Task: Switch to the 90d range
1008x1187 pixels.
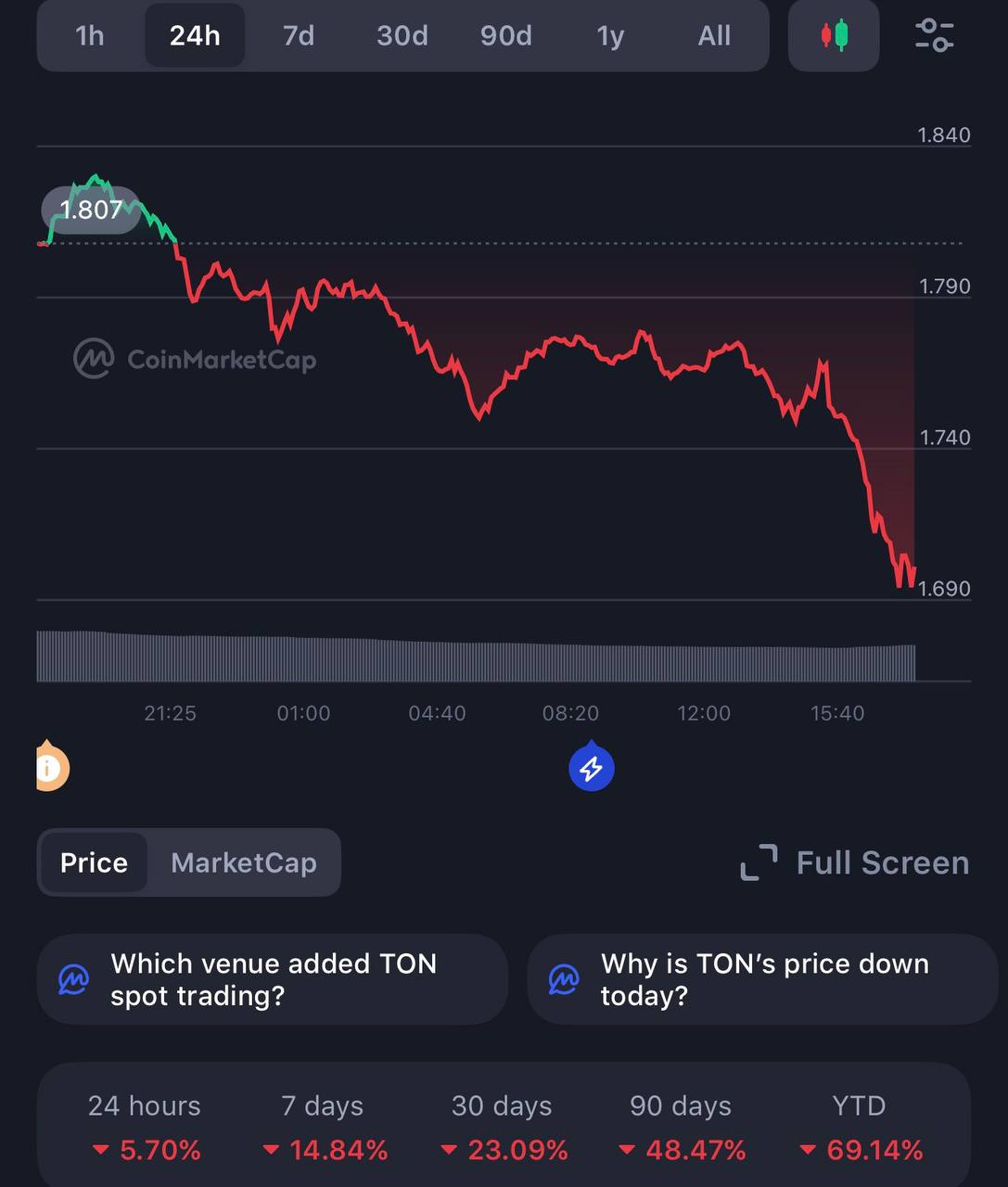Action: pyautogui.click(x=506, y=36)
